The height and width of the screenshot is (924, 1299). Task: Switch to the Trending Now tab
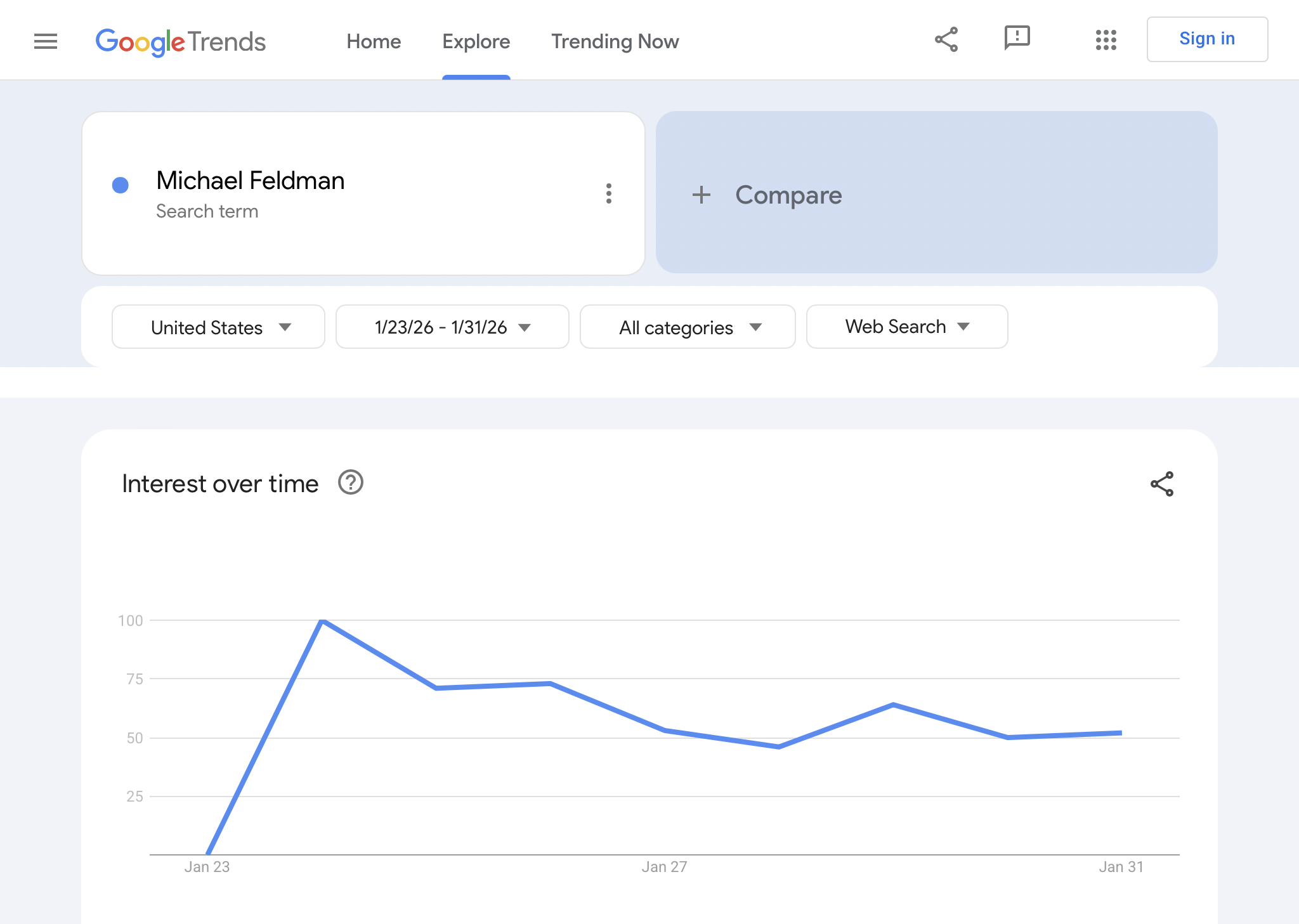615,42
